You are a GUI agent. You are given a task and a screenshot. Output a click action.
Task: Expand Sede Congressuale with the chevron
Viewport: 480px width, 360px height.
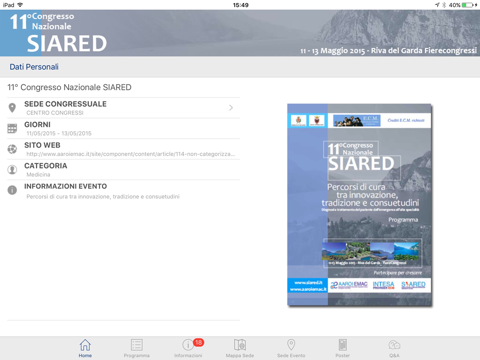coord(231,108)
